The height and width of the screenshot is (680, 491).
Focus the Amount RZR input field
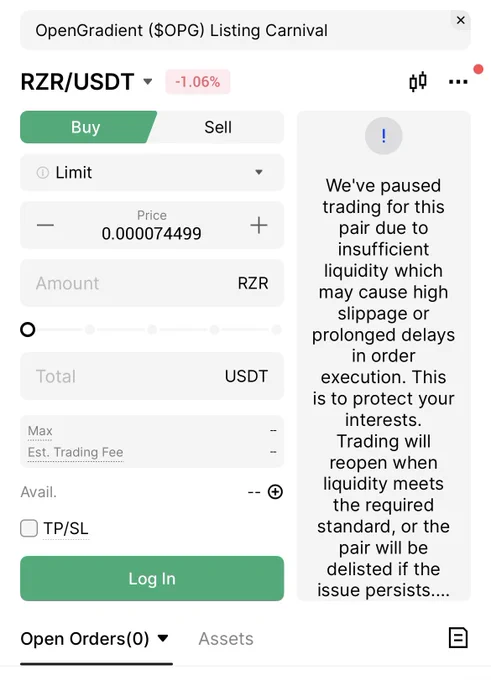click(x=152, y=283)
